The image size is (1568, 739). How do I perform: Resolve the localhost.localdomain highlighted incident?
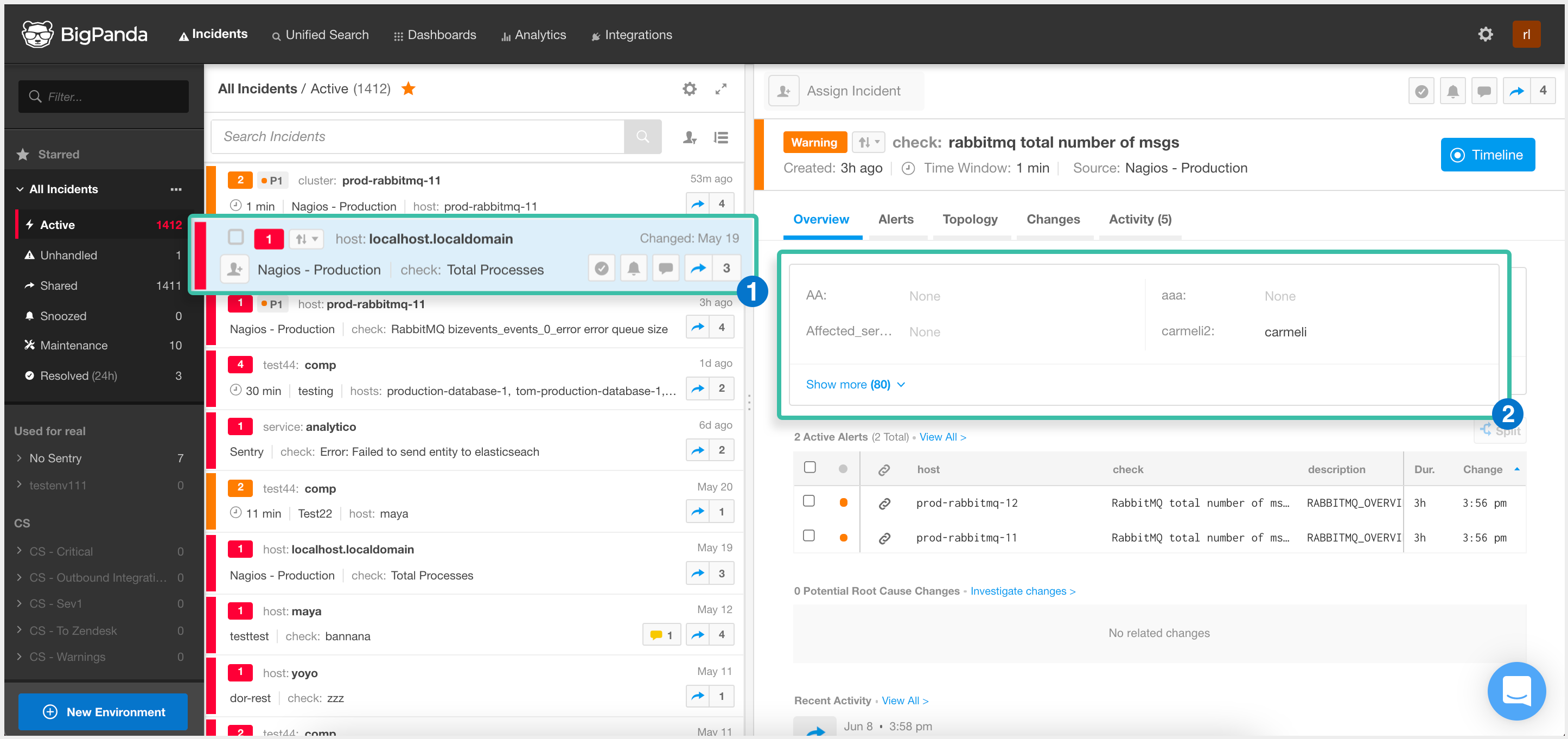pos(601,269)
